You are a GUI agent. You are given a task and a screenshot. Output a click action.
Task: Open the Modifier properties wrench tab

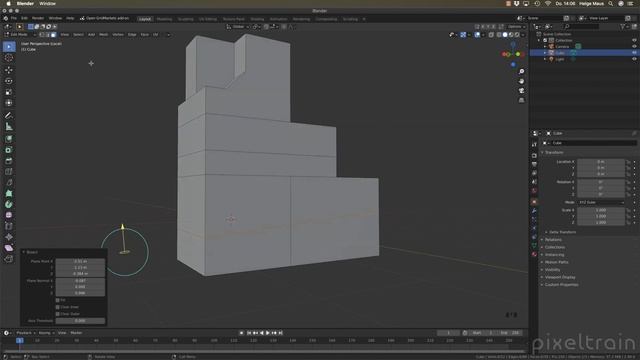click(x=534, y=211)
